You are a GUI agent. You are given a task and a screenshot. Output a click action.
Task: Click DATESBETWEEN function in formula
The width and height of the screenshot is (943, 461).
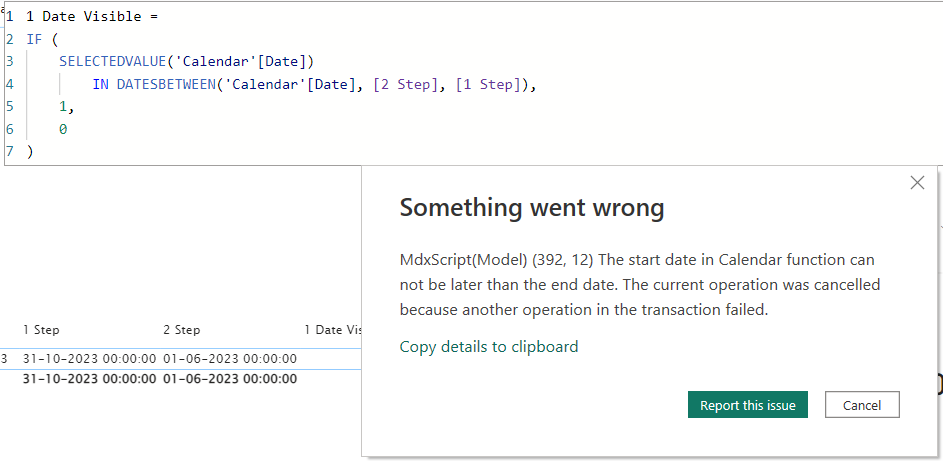[166, 85]
